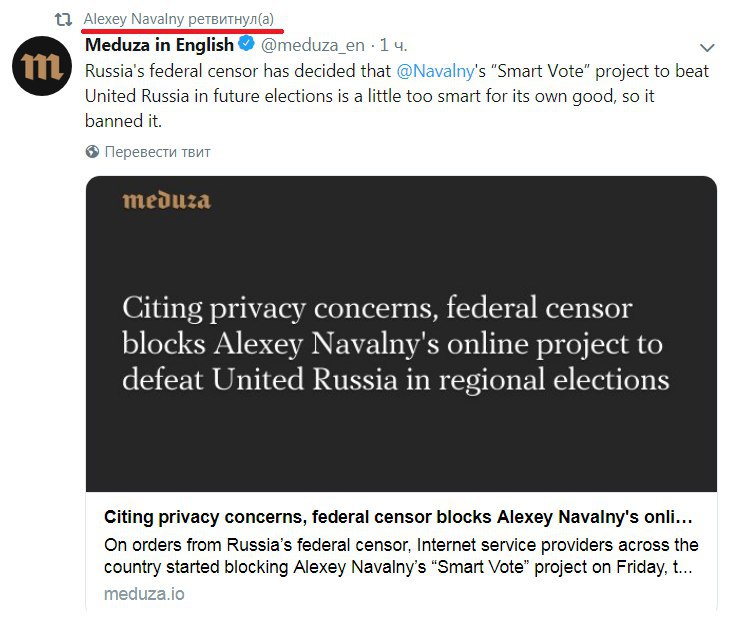Open the Alexey Navalny retweeted link
The height and width of the screenshot is (637, 729).
coord(179,19)
